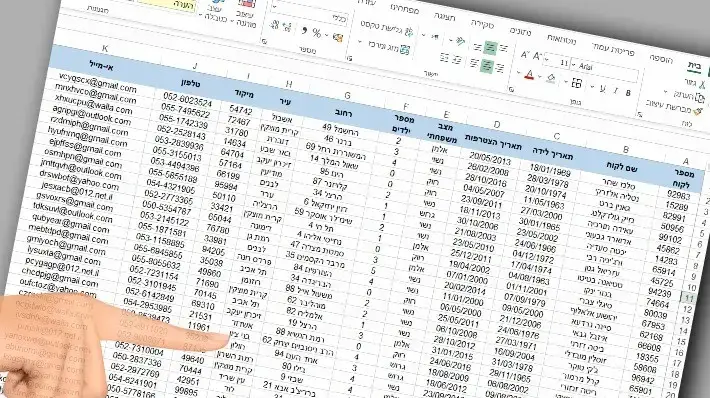Expand the Underline style dropdown arrow
This screenshot has width=710, height=398.
tap(592, 86)
